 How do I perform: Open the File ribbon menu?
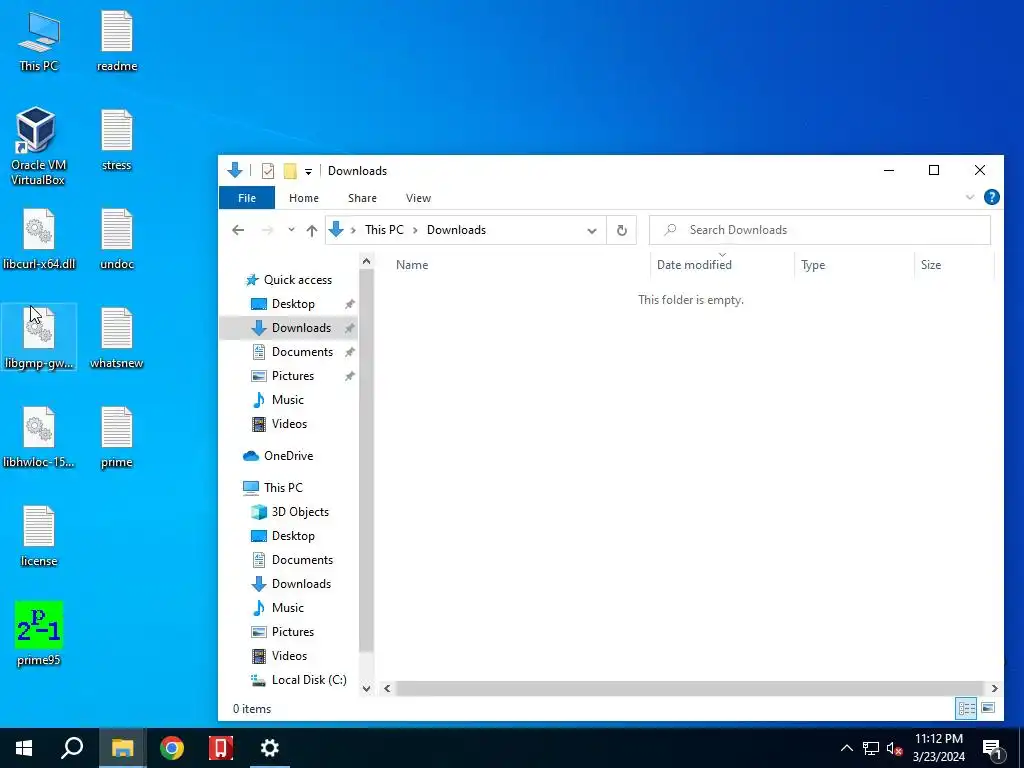click(x=247, y=198)
